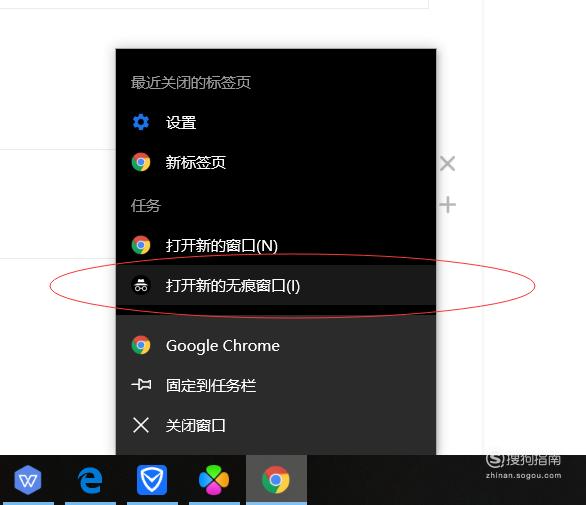The width and height of the screenshot is (586, 505).
Task: Click the gray plus button beside menu
Action: pos(447,204)
